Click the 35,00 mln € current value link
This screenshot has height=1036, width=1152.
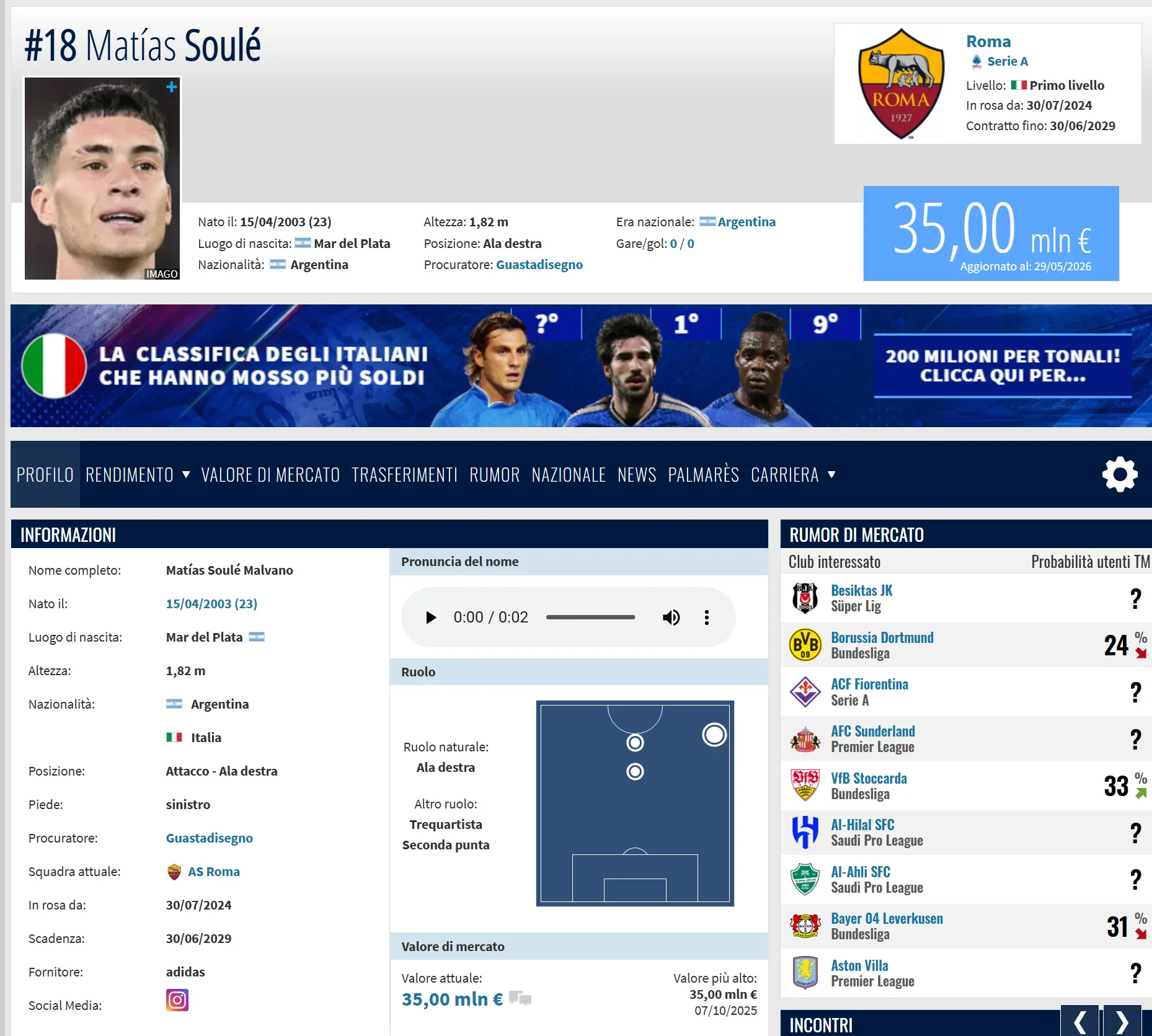point(452,999)
